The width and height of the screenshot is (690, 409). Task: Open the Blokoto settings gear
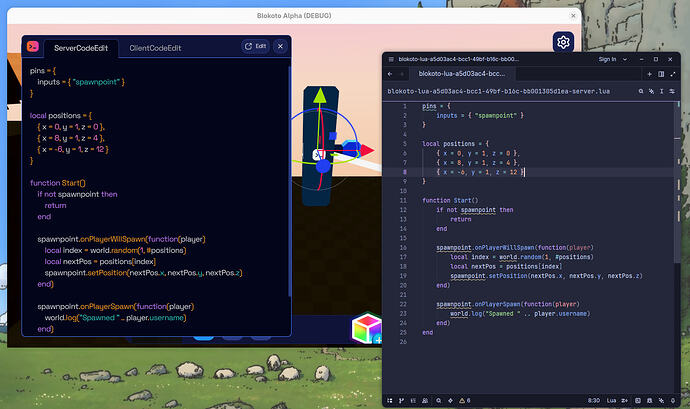(563, 42)
